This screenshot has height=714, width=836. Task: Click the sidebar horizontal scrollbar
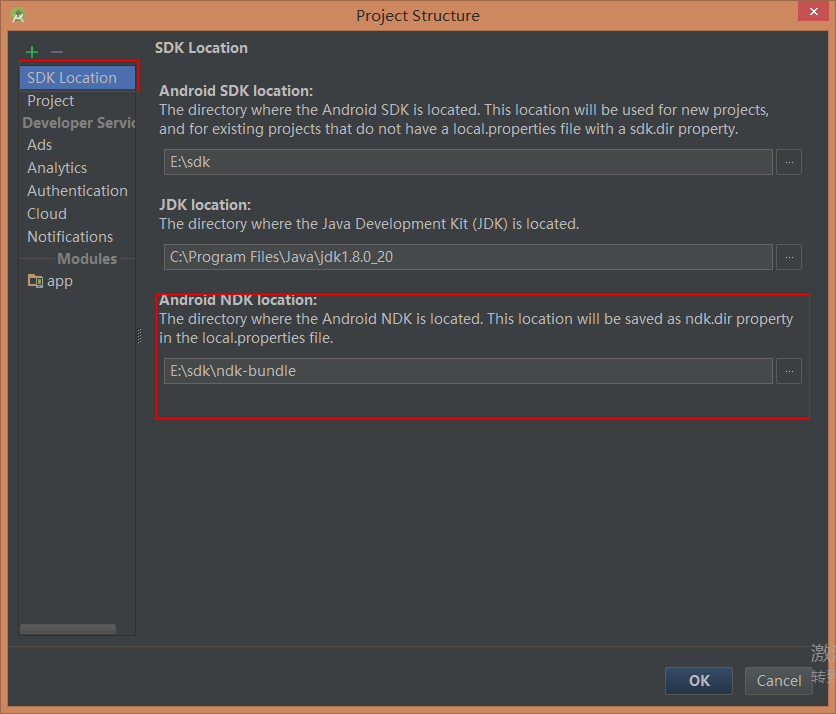click(x=68, y=629)
